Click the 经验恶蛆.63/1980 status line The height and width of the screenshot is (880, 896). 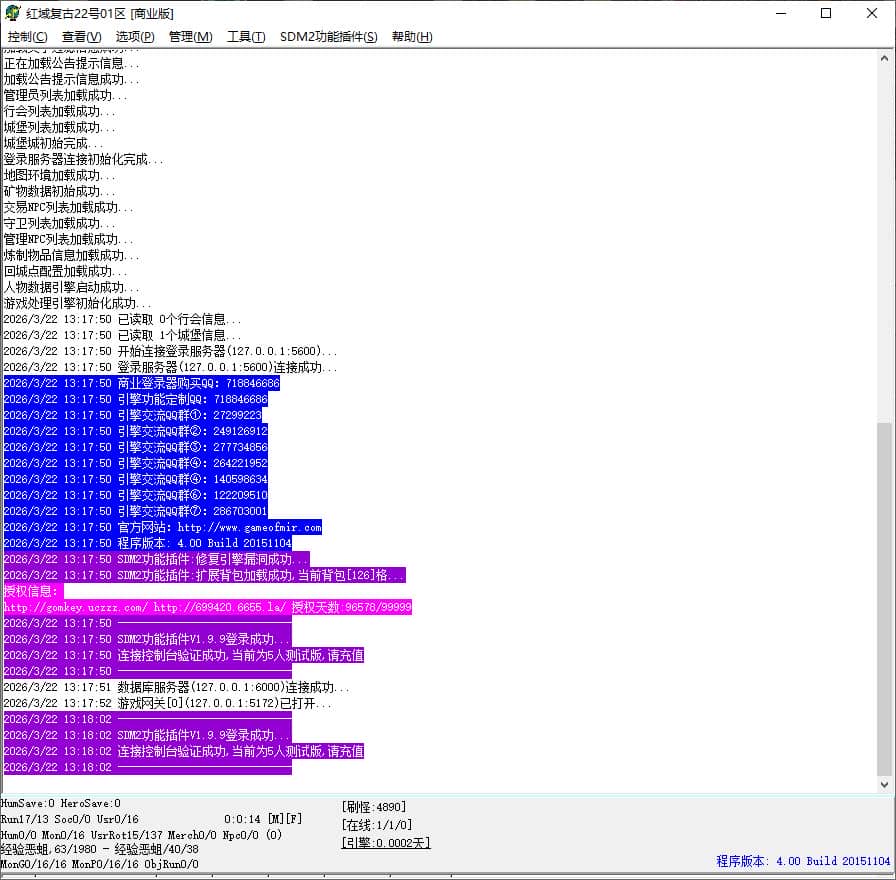(x=99, y=849)
